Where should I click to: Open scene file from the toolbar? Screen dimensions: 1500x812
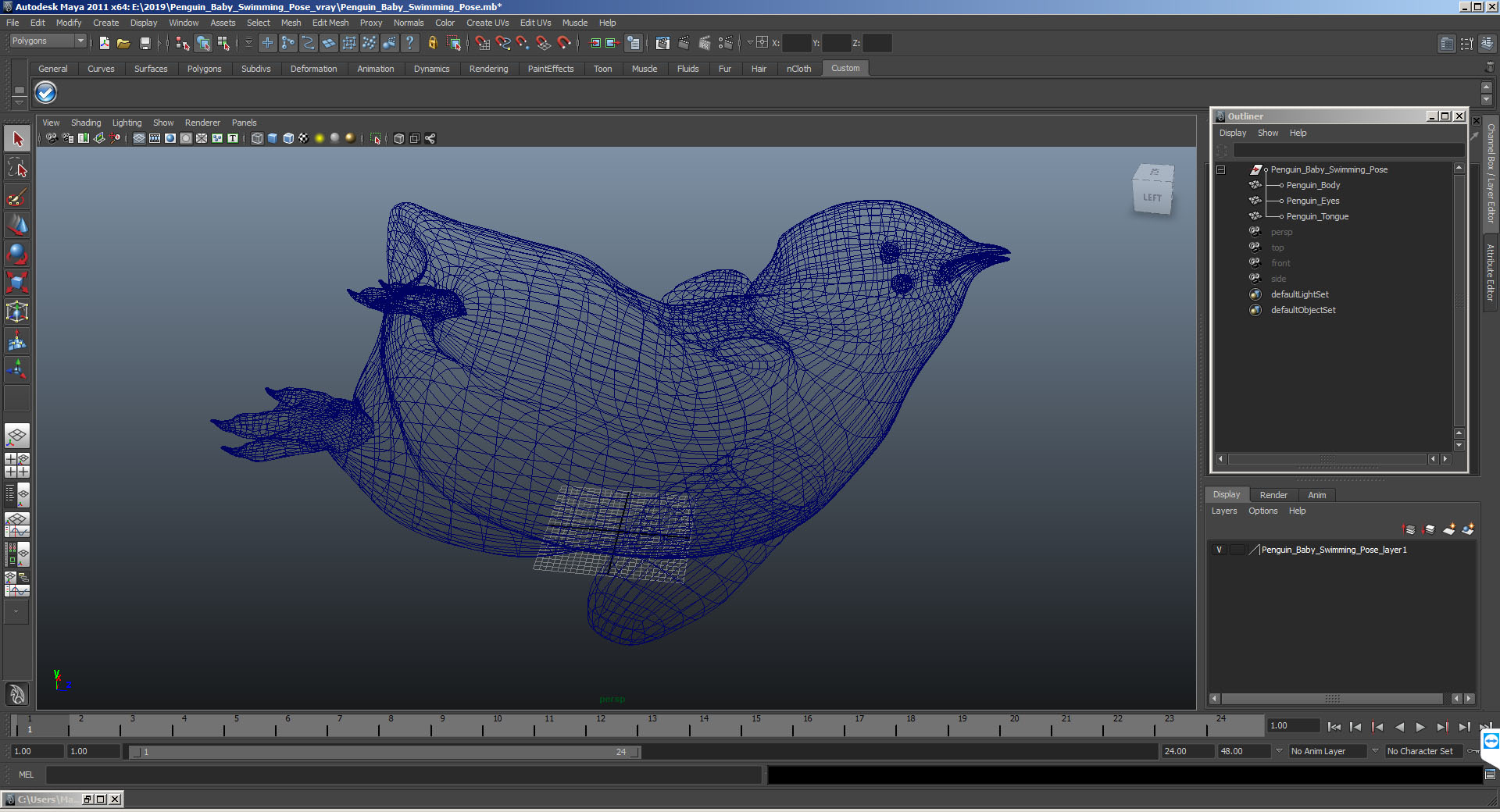pyautogui.click(x=123, y=43)
